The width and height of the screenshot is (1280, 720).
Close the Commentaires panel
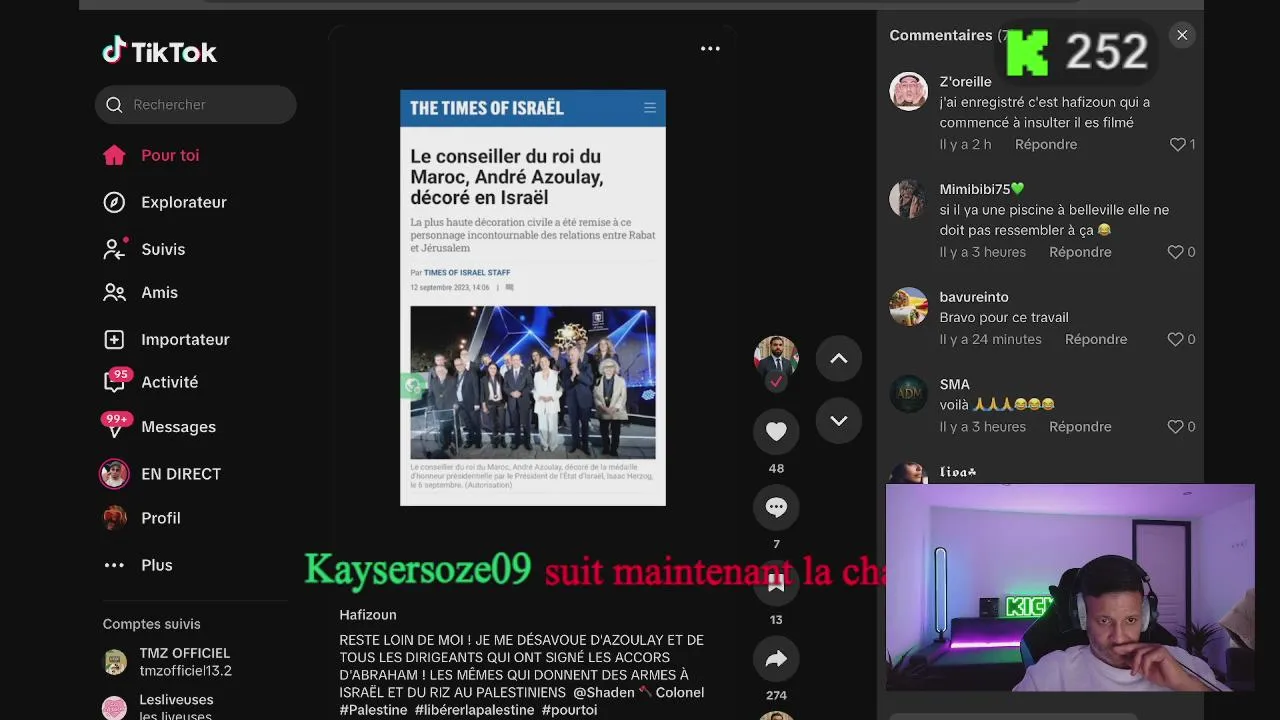pyautogui.click(x=1182, y=35)
